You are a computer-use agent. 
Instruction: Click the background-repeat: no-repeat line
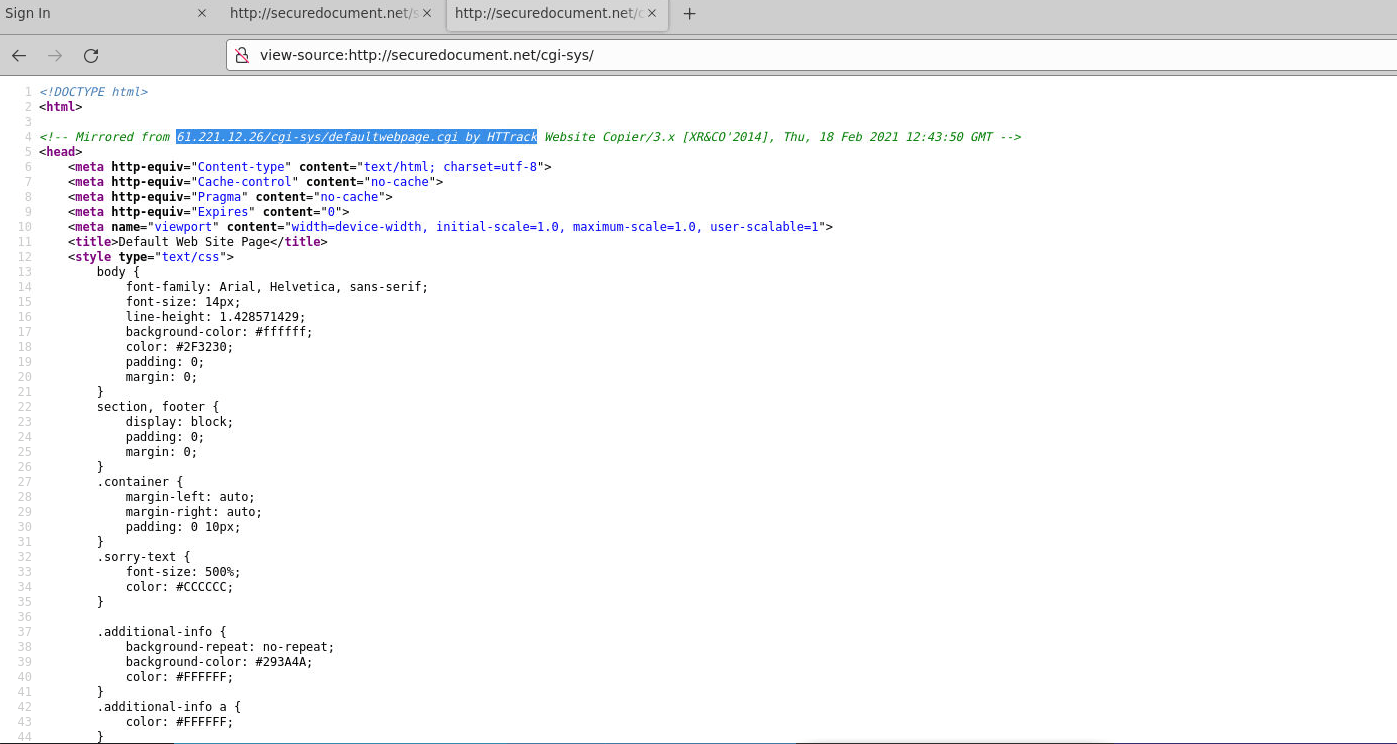point(230,647)
